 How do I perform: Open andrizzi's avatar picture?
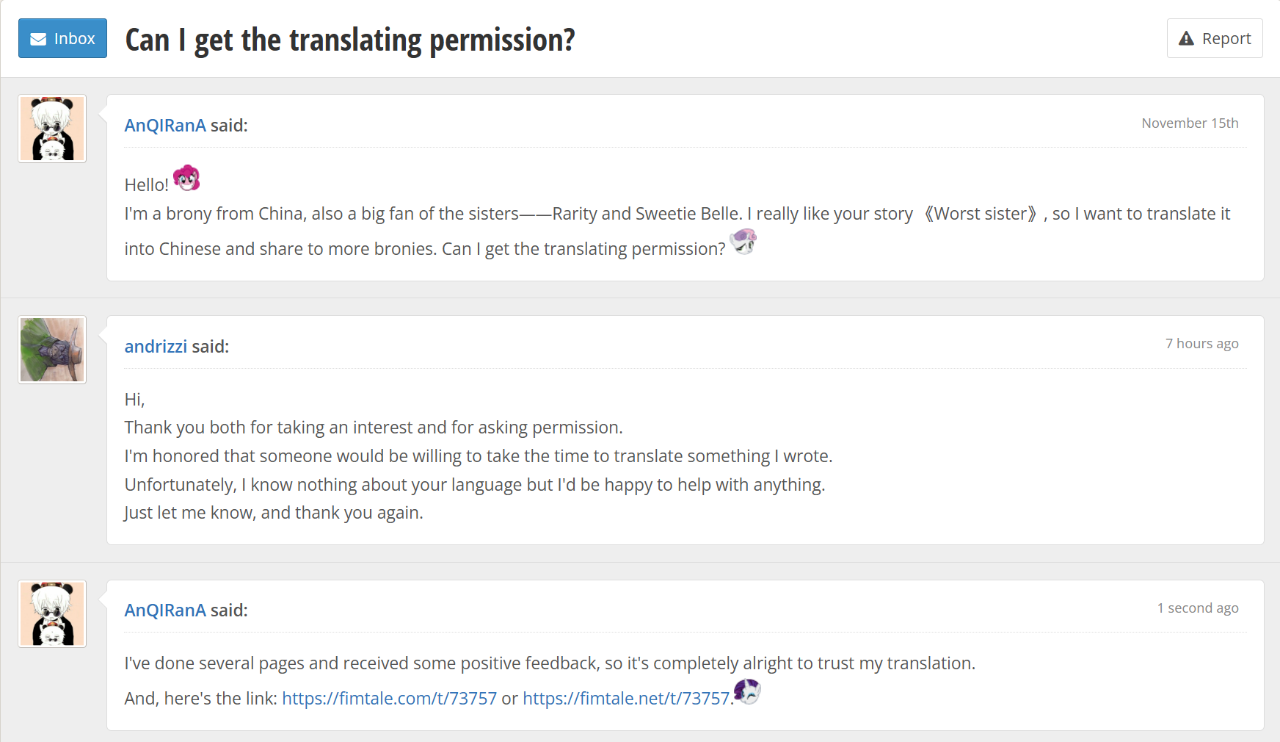[x=53, y=350]
